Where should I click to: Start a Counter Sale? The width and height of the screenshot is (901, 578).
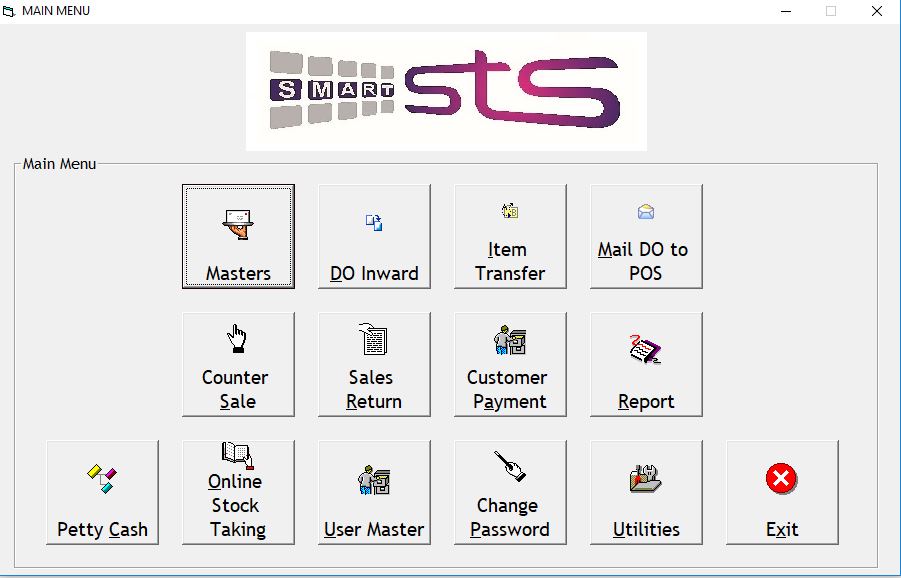click(238, 364)
